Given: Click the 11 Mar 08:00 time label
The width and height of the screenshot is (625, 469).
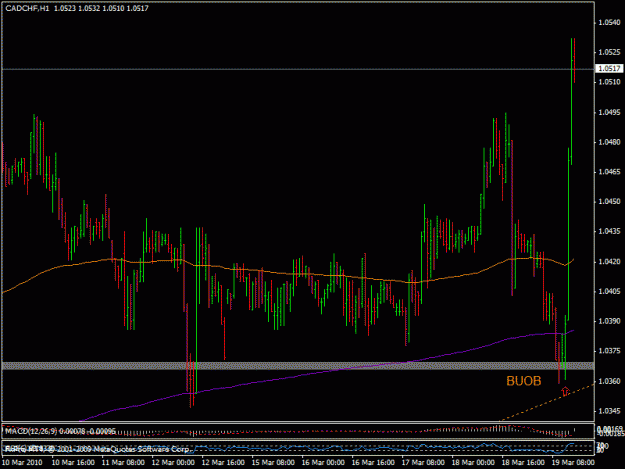Looking at the screenshot, I should pyautogui.click(x=123, y=463).
